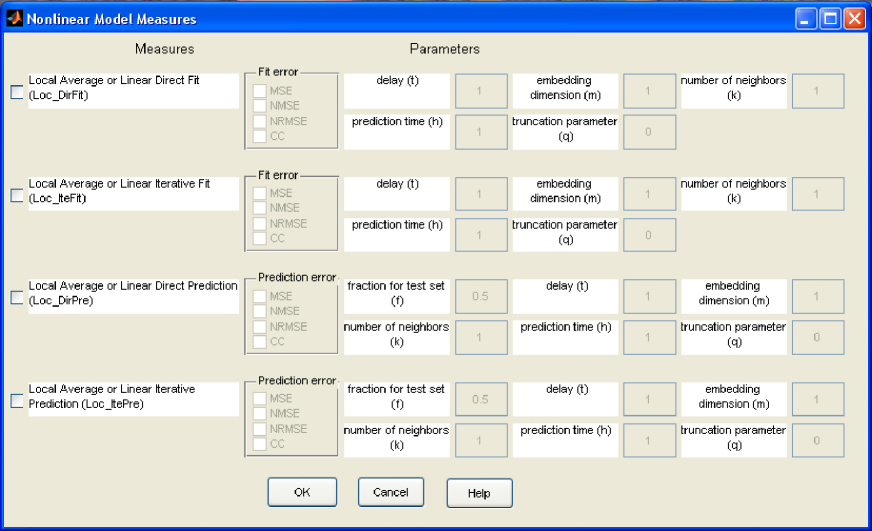Check CC under Loc_DirFit Fit error
The image size is (872, 531).
click(x=259, y=136)
